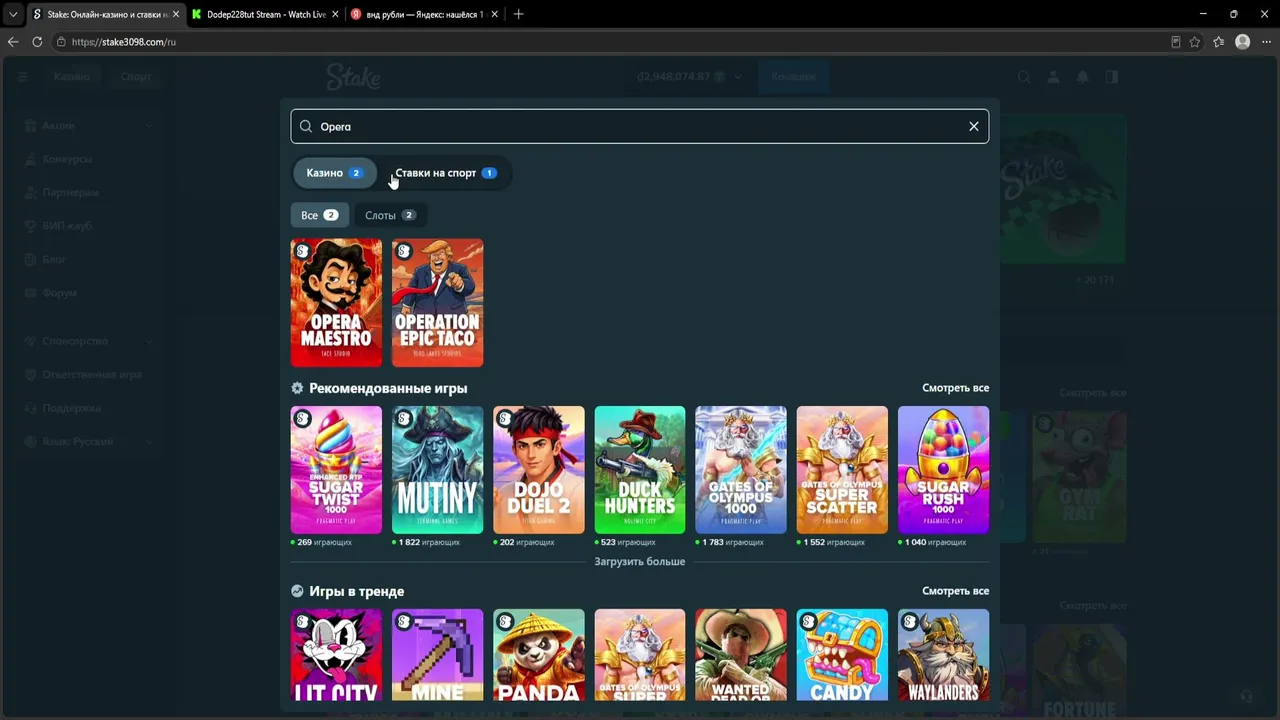Open the Panda trending game
Viewport: 1280px width, 720px height.
(539, 655)
